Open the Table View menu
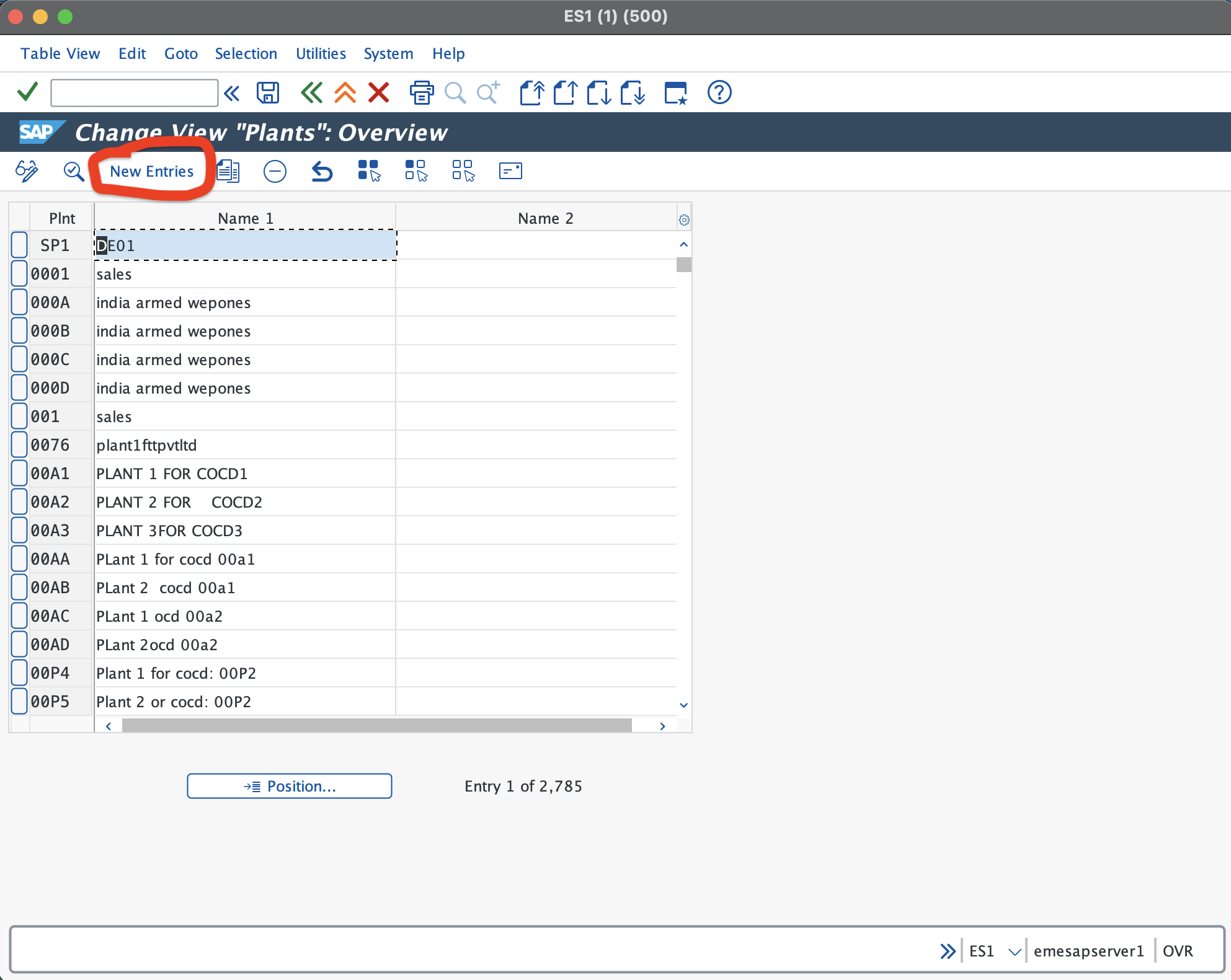Viewport: 1231px width, 980px height. [x=60, y=54]
